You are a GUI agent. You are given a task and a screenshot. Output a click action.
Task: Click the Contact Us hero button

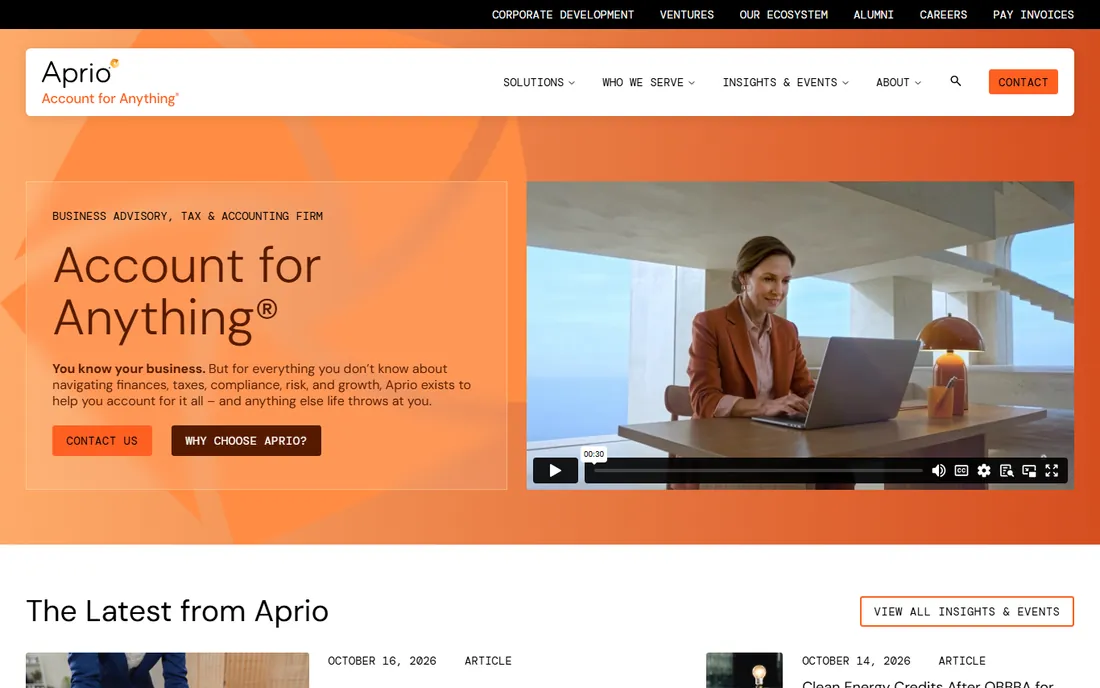coord(102,440)
